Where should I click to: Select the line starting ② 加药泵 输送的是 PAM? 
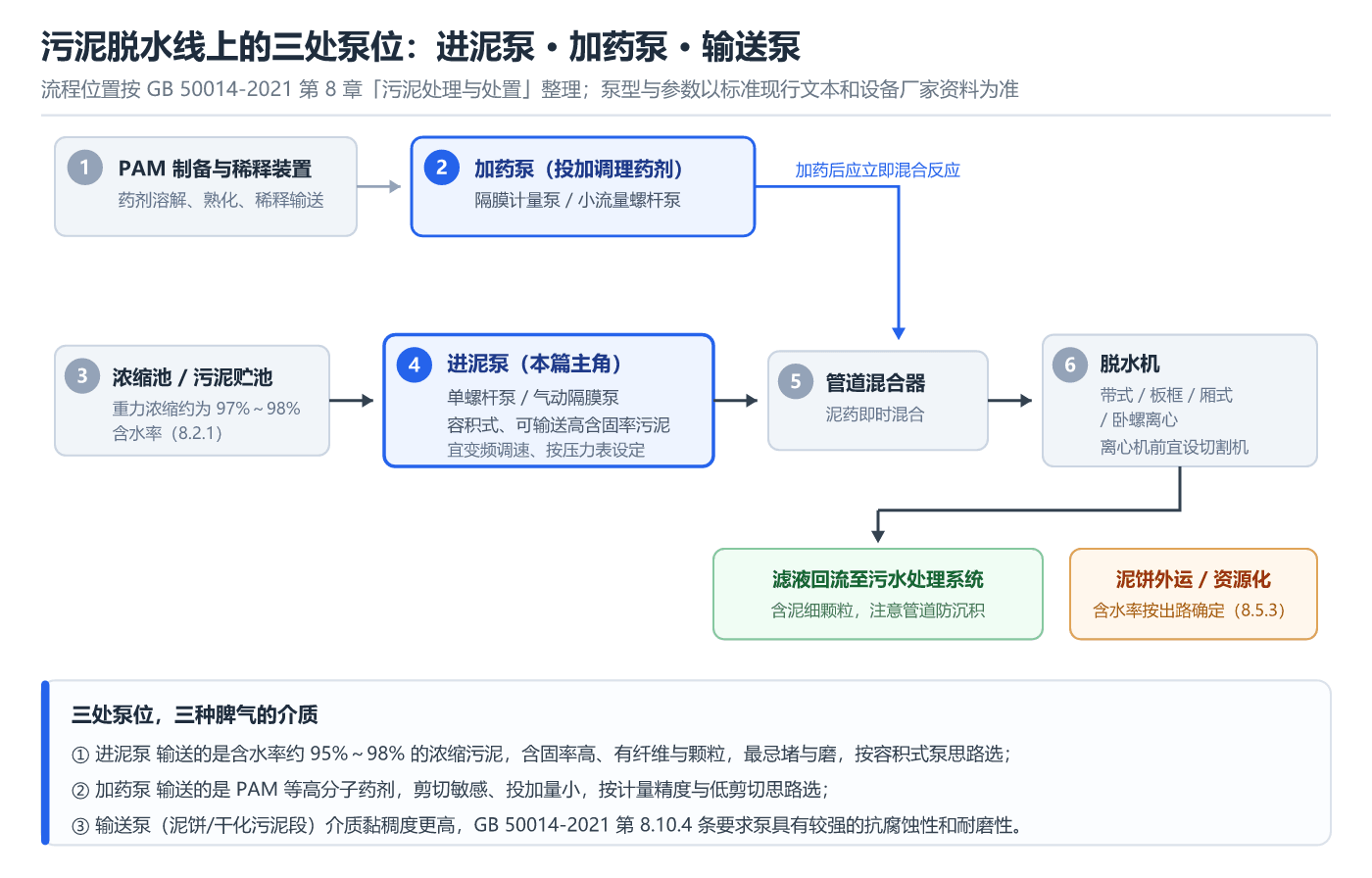[x=450, y=790]
